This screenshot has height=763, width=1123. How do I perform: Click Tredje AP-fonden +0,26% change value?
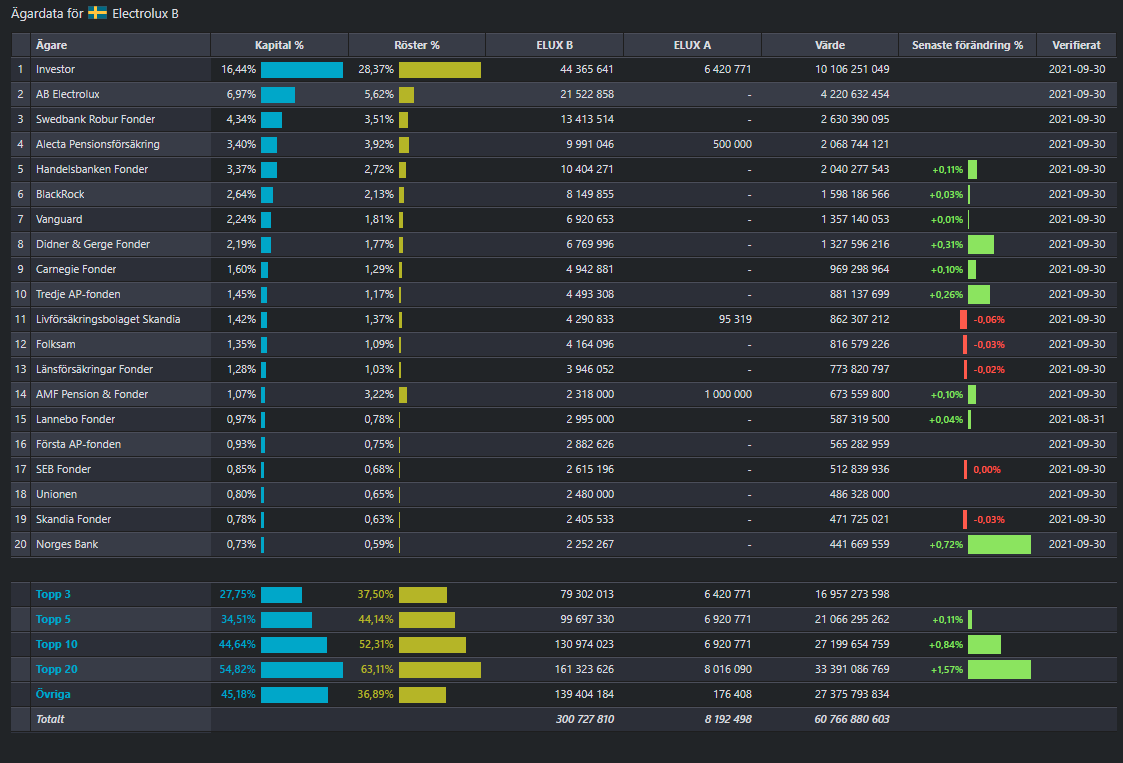[x=946, y=295]
